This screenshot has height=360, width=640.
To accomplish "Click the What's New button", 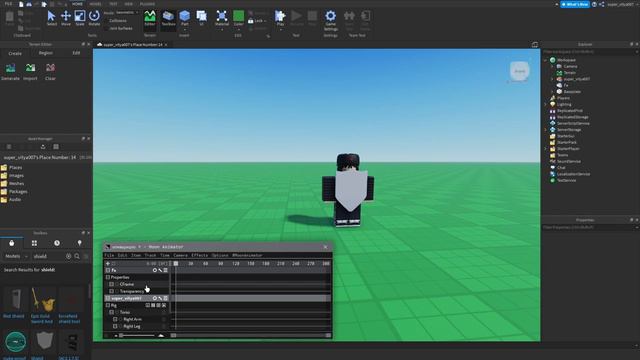I will pyautogui.click(x=575, y=4).
